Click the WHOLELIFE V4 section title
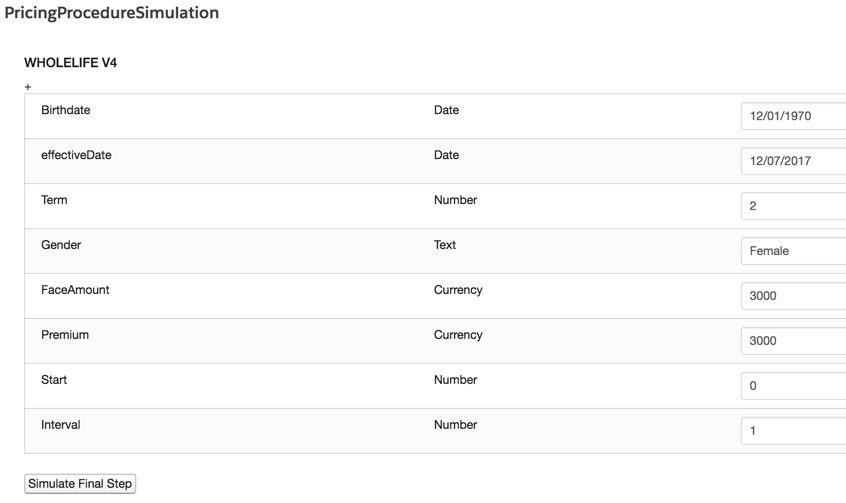 [x=71, y=63]
